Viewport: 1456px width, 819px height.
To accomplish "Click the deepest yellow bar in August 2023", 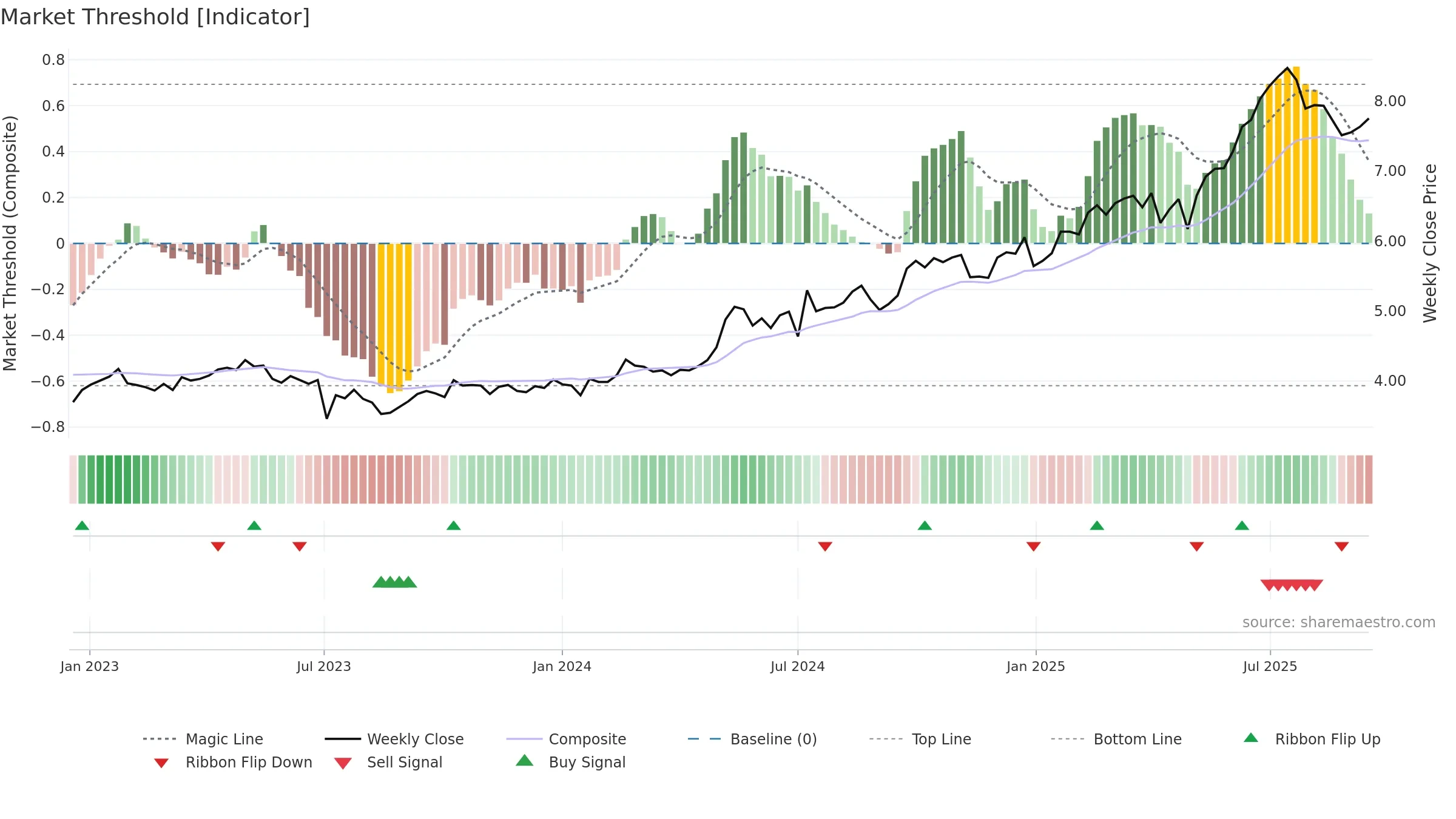I will [x=390, y=318].
